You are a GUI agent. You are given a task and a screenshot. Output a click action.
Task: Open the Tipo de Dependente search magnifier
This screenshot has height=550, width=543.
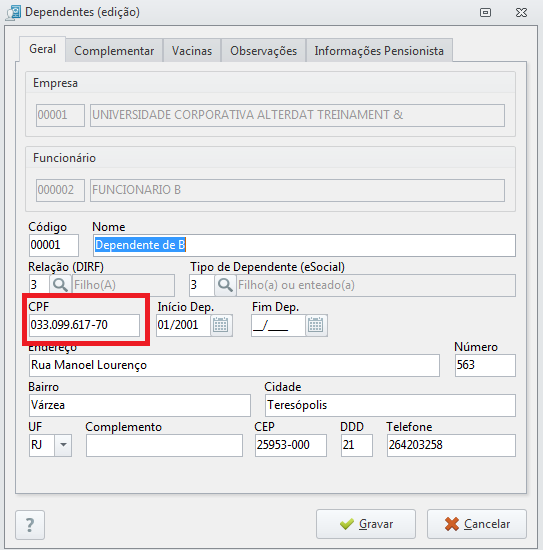click(x=225, y=285)
